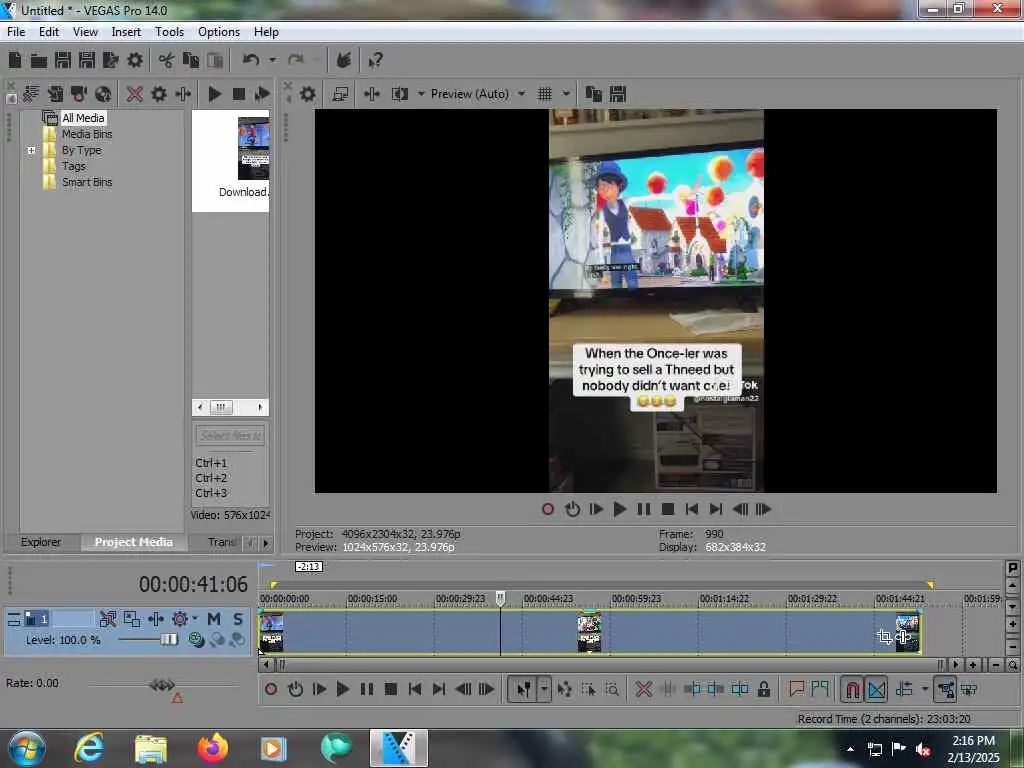This screenshot has height=768, width=1024.
Task: Save the project via first floppy icon
Action: tap(63, 60)
